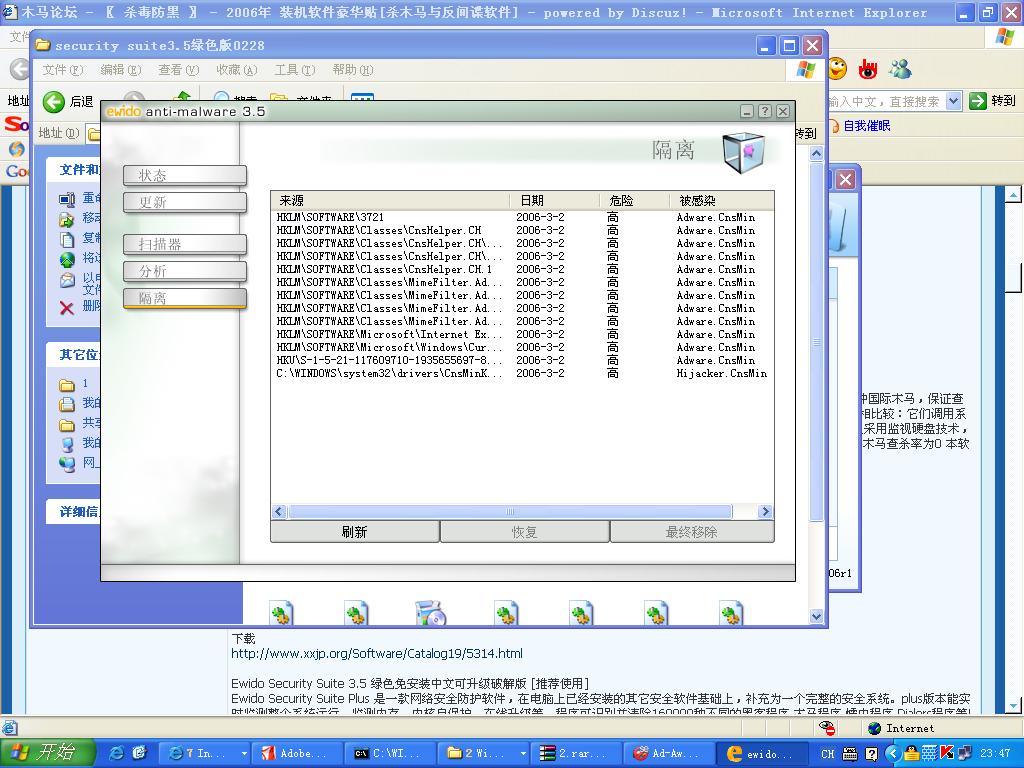Open the 文件(F) menu in the security suite folder window
Viewport: 1024px width, 768px height.
click(x=63, y=70)
